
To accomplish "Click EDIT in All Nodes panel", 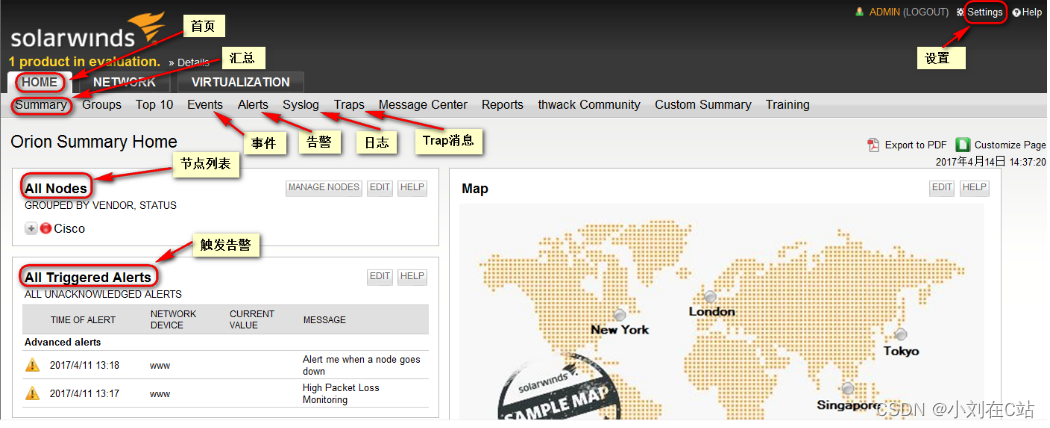I will click(380, 188).
